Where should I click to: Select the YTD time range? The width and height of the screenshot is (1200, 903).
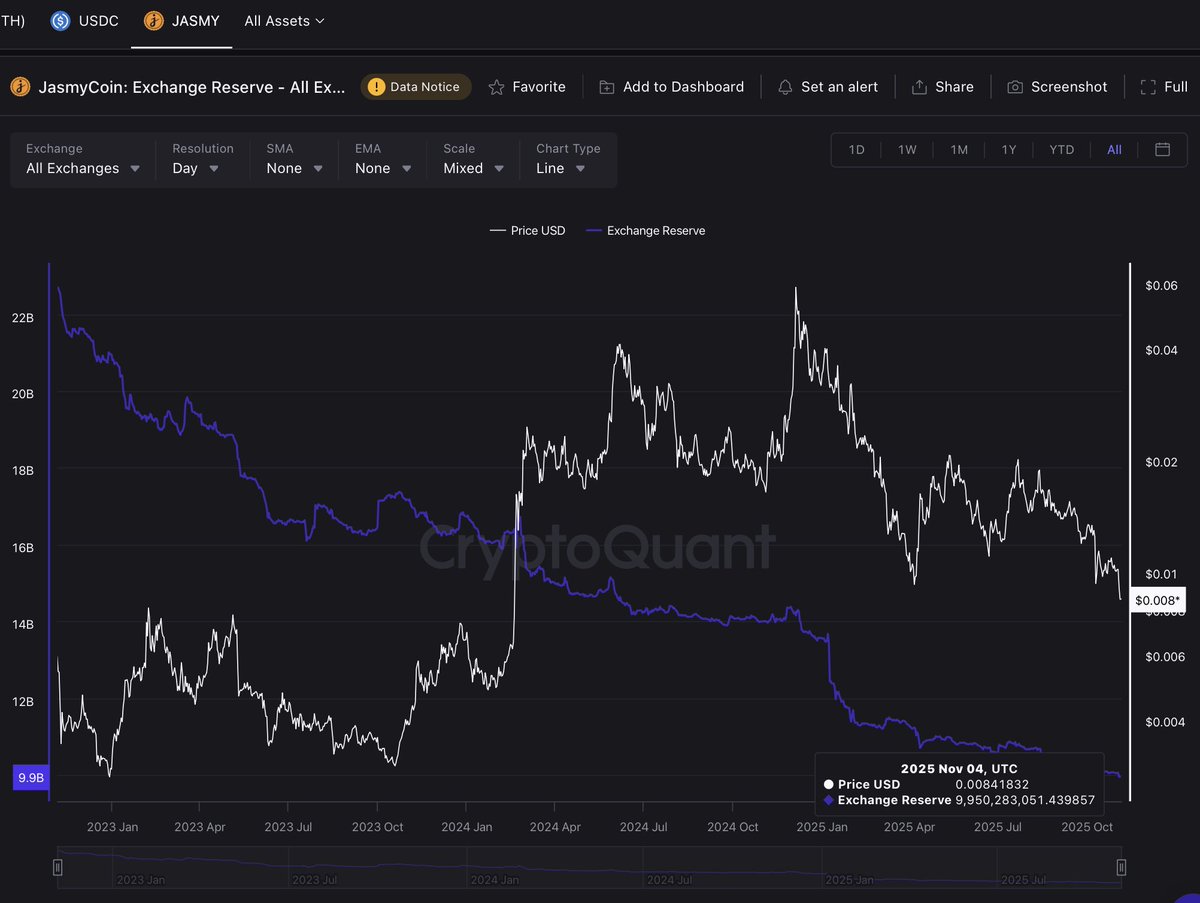coord(1062,150)
